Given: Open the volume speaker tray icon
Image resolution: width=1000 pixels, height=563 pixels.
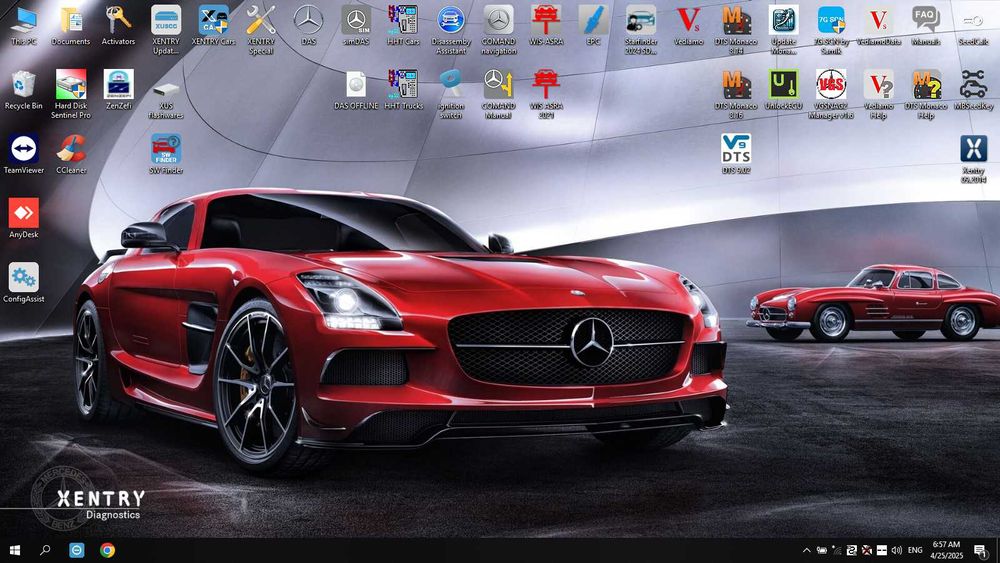Looking at the screenshot, I should [x=897, y=550].
